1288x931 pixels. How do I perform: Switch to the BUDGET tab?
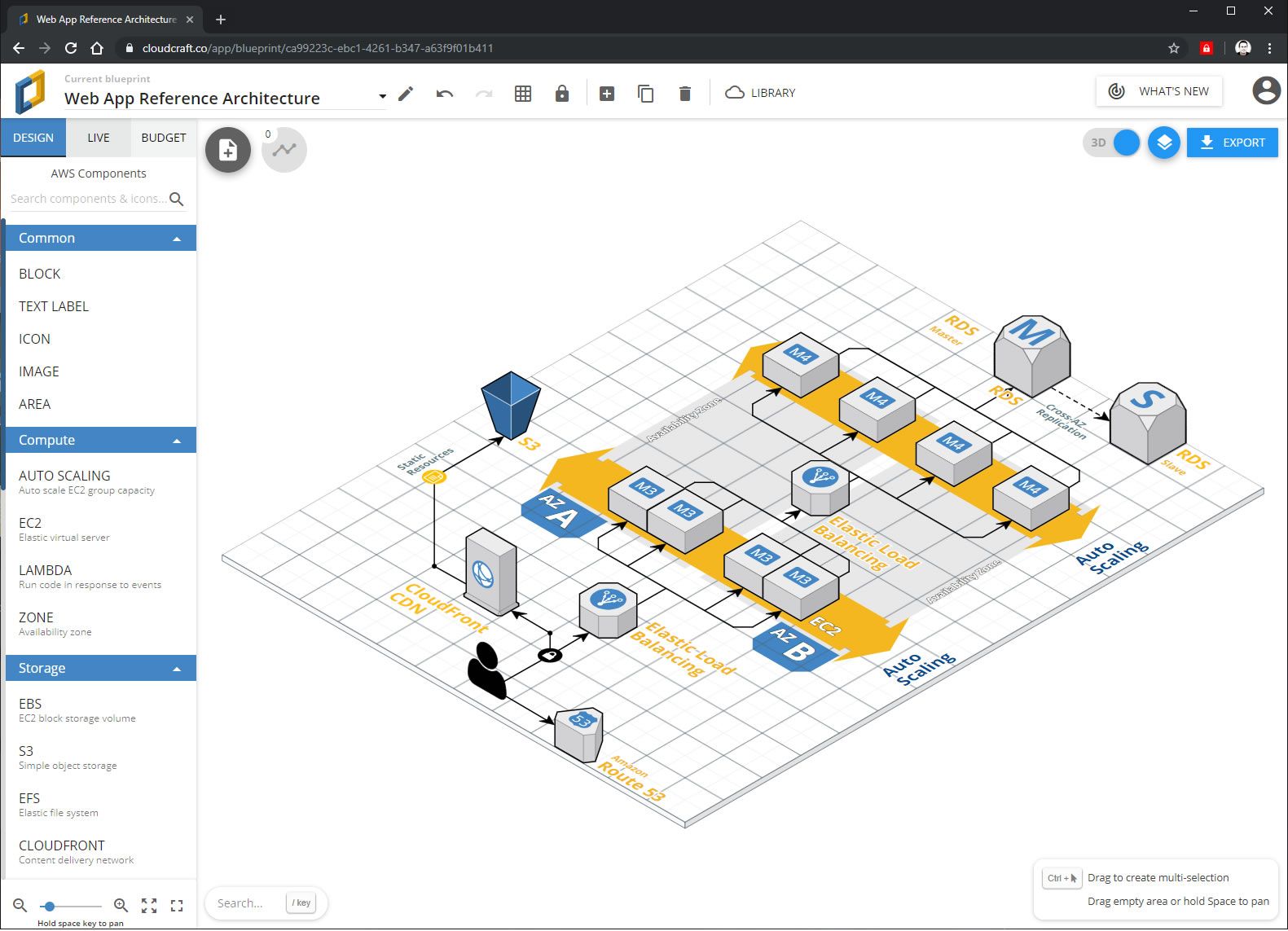point(164,138)
